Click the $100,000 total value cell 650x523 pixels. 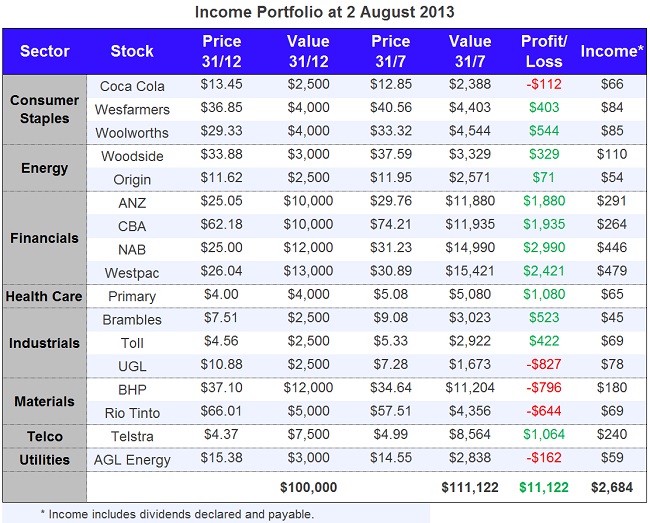click(306, 487)
